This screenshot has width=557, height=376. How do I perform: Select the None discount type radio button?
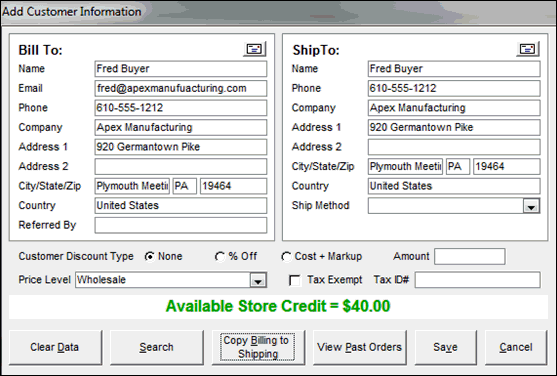point(150,257)
